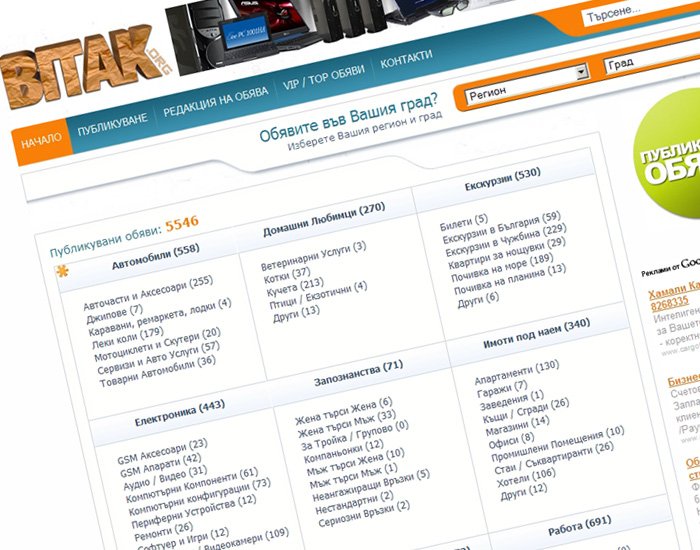Image resolution: width=700 pixels, height=550 pixels.
Task: Click the orange star icon beside Автомобили
Action: pyautogui.click(x=61, y=272)
